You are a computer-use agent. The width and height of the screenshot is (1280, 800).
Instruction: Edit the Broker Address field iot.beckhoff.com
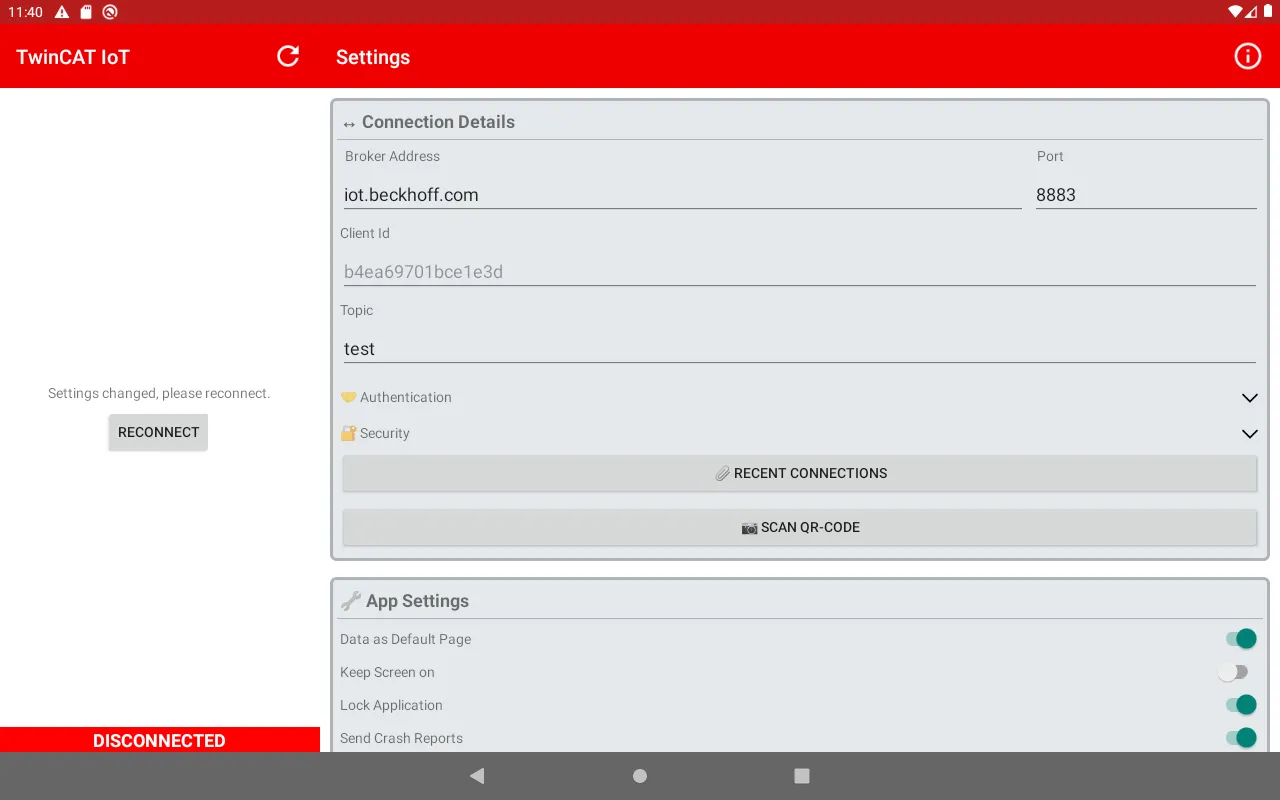[x=681, y=195]
